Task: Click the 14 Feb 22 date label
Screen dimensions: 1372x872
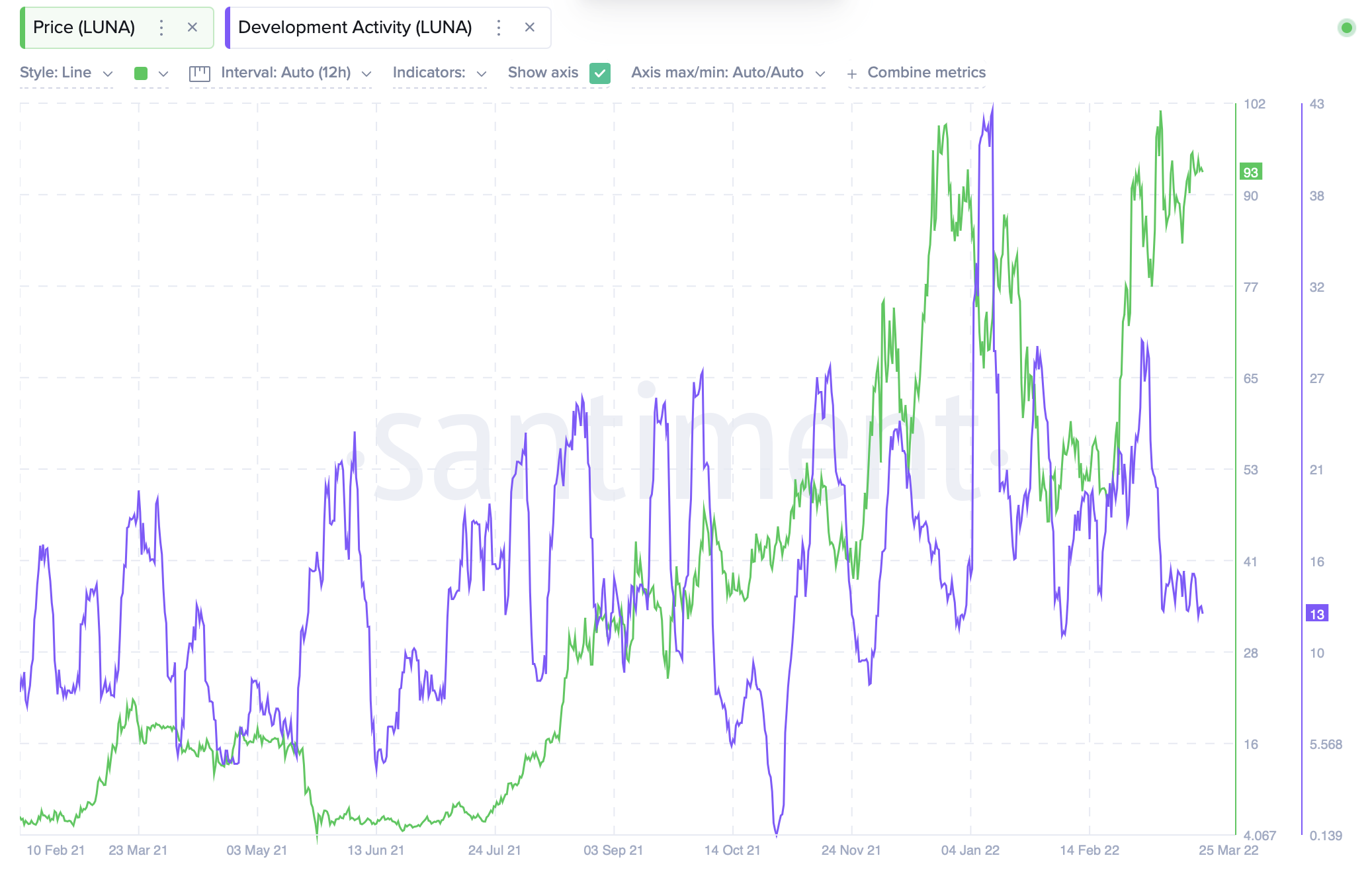Action: click(x=1089, y=850)
